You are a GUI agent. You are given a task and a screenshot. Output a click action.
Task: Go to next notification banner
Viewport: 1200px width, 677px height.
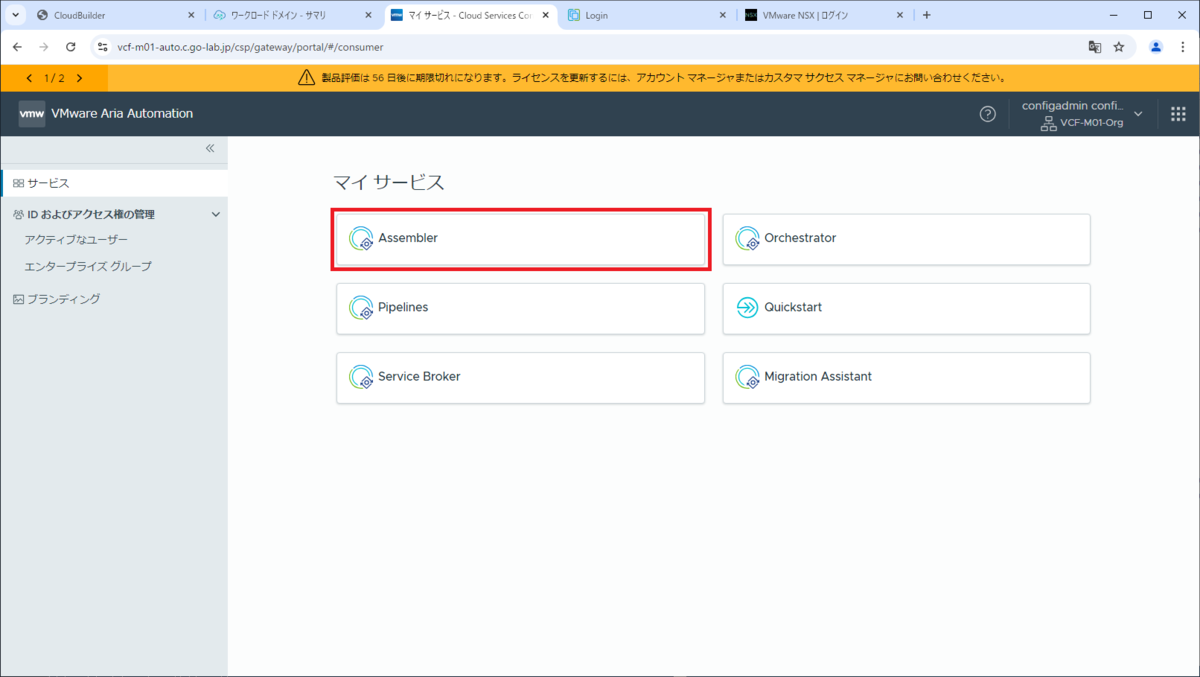tap(79, 78)
